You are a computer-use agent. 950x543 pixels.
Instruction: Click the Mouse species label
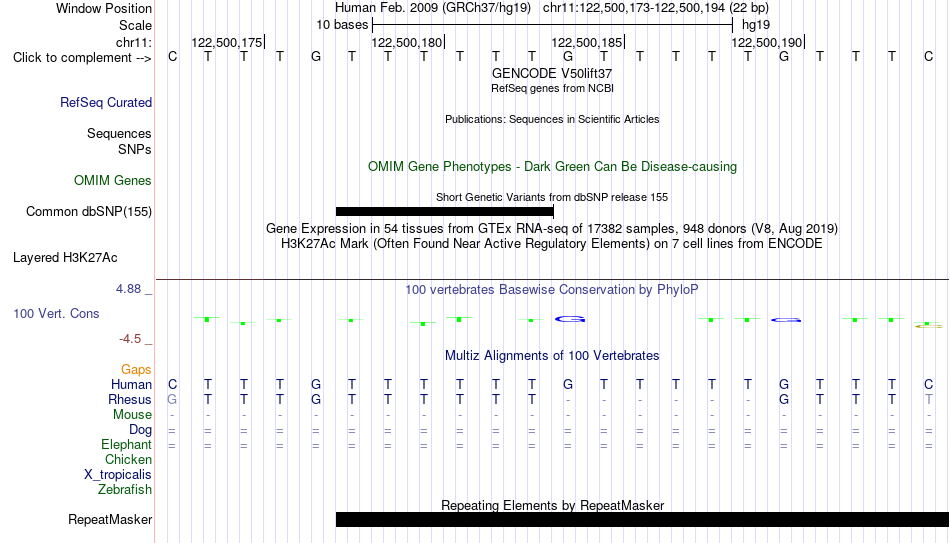click(132, 415)
